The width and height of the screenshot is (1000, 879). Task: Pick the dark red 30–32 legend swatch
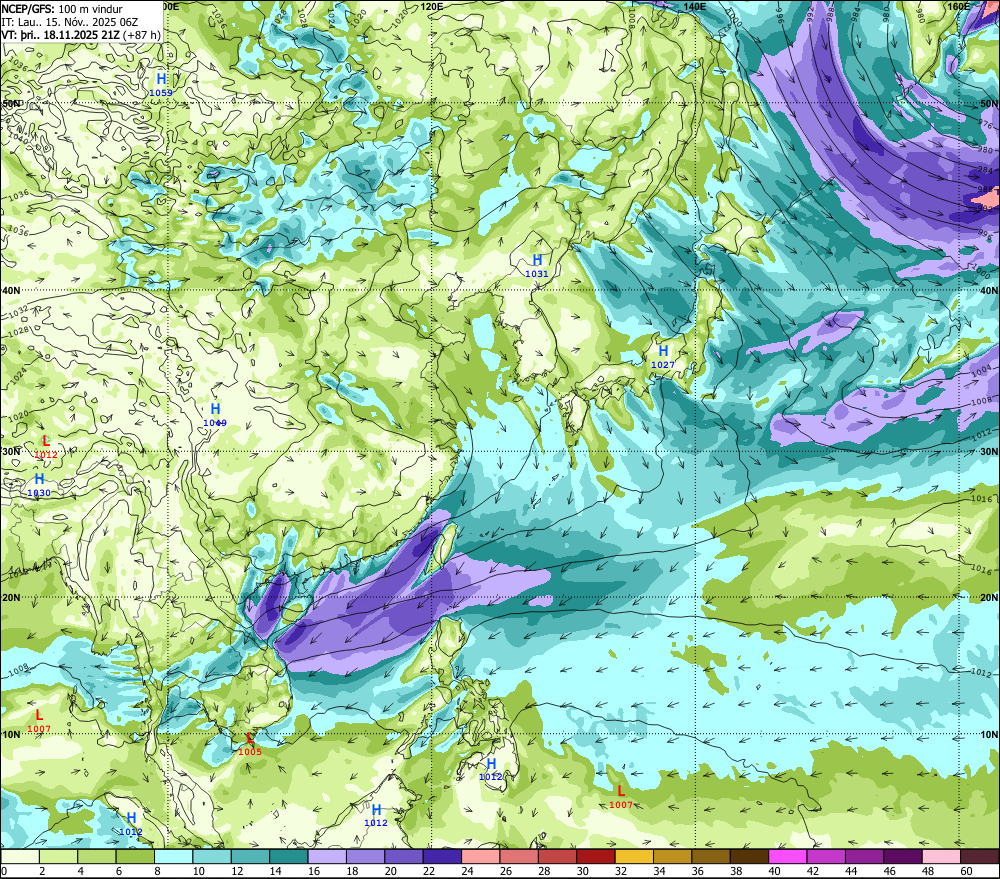tap(596, 856)
